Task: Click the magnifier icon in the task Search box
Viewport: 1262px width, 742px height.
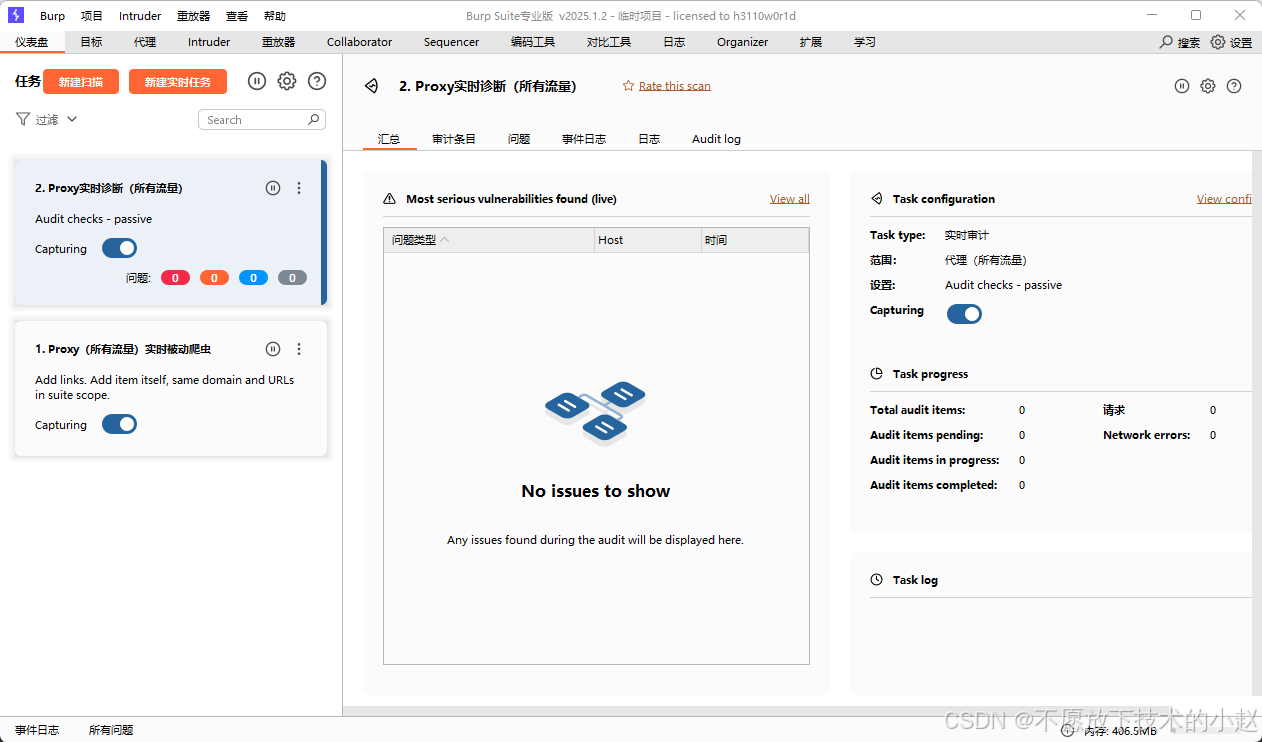Action: coord(314,119)
